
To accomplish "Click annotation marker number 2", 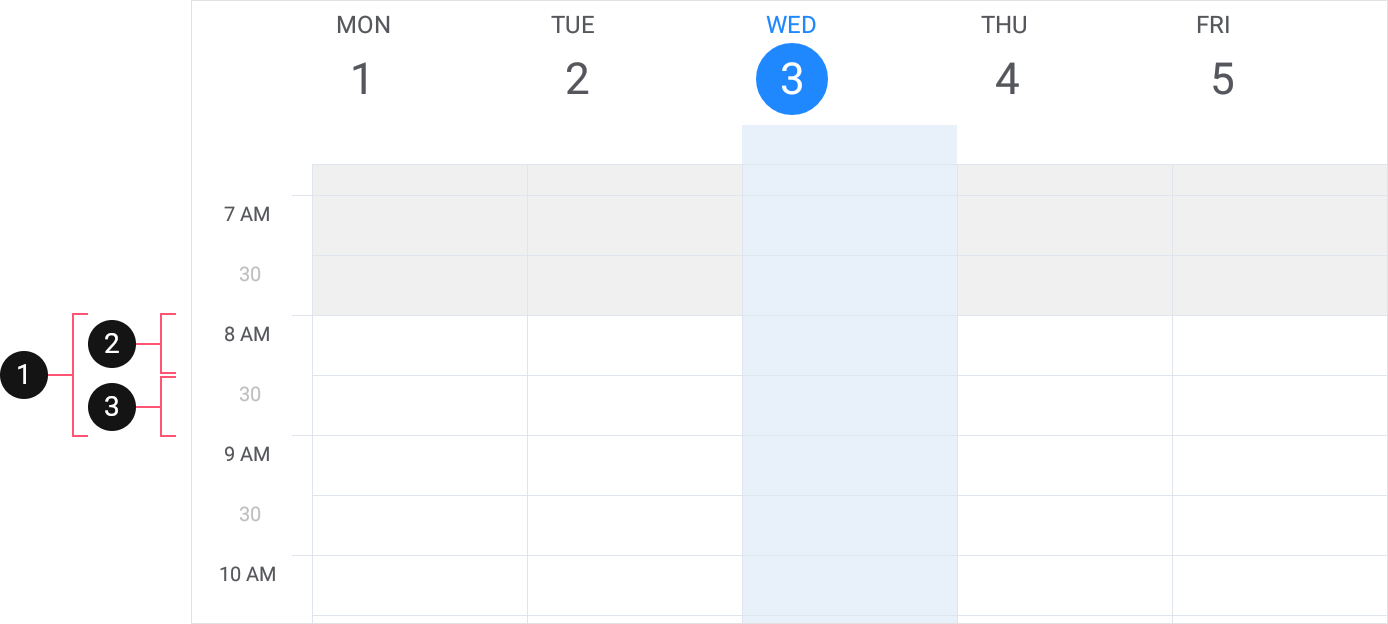I will [x=112, y=344].
